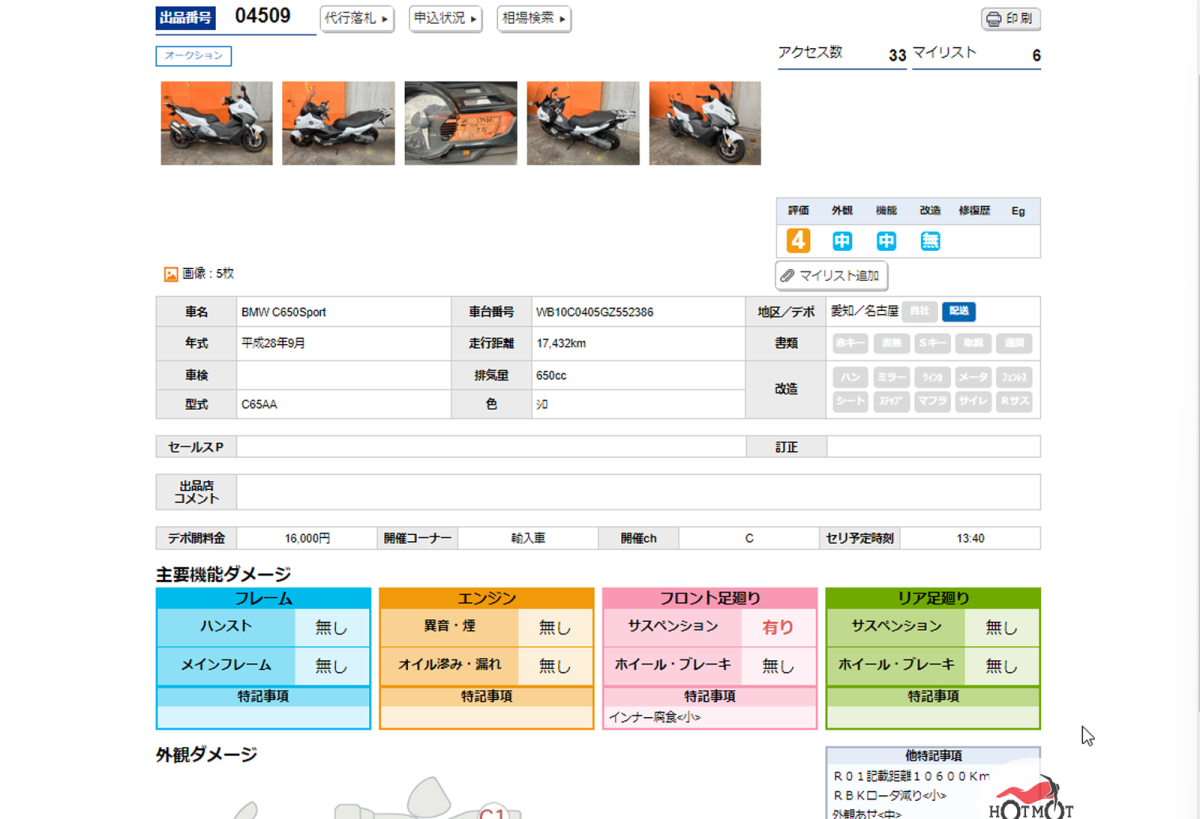
Task: Click the 取説 document badge
Action: [x=973, y=343]
